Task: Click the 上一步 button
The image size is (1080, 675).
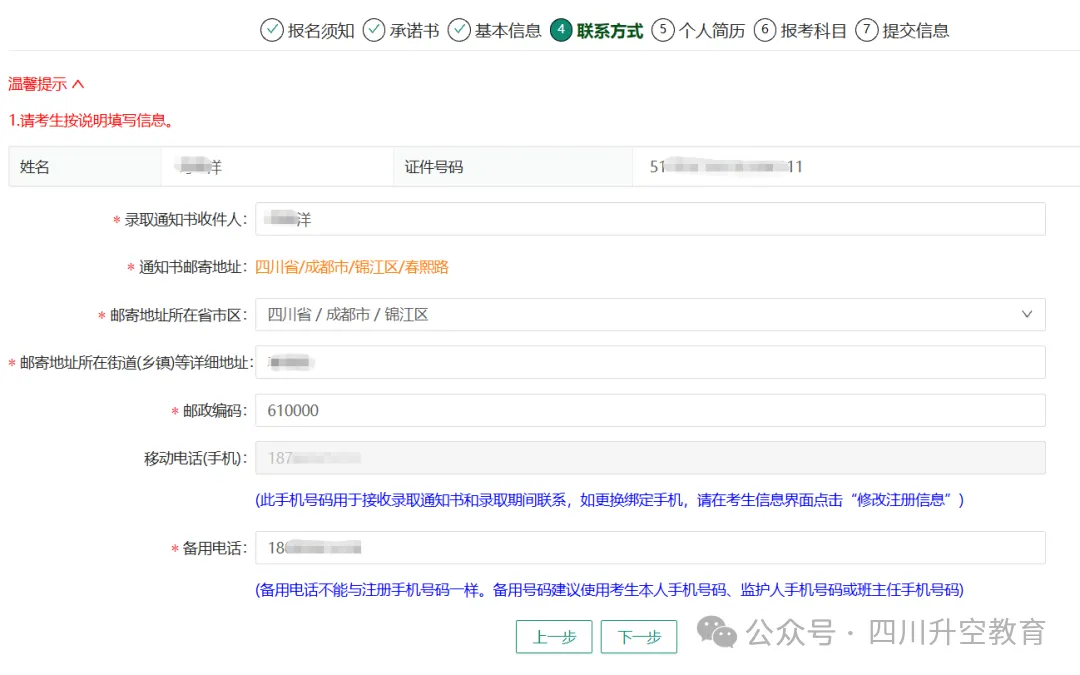Action: click(x=554, y=636)
